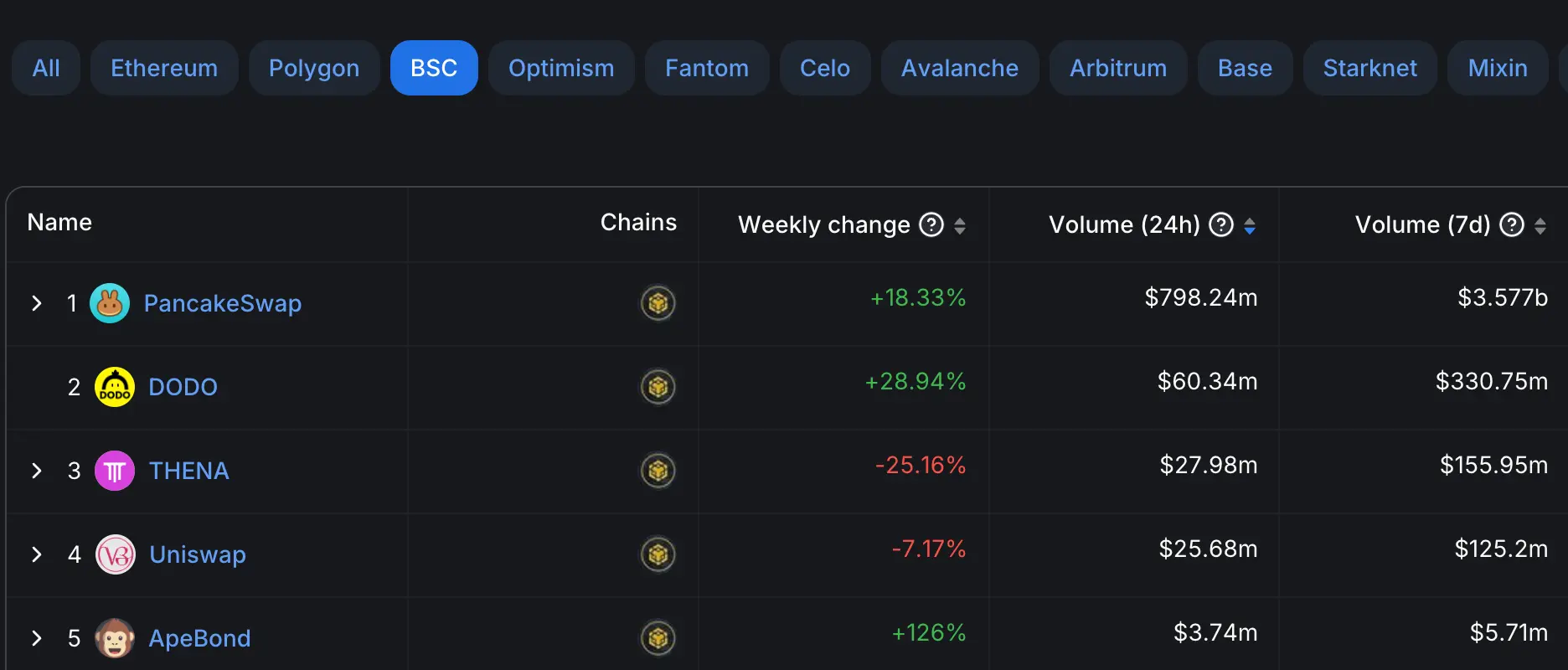
Task: Click the BSC chain icon in ApeBond row
Action: [658, 638]
